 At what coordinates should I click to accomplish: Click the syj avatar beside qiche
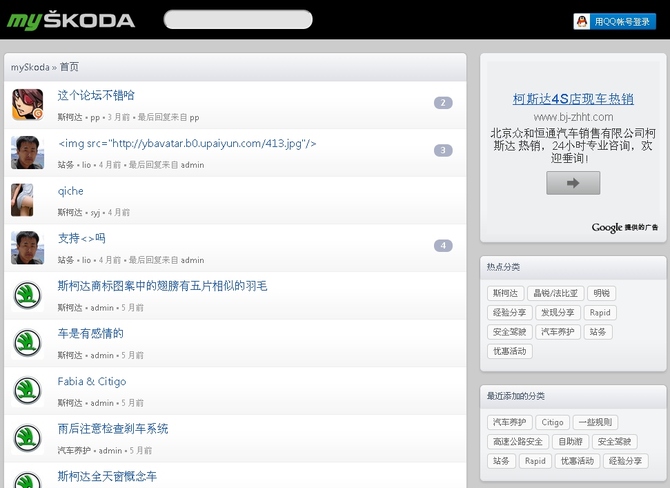(22, 200)
